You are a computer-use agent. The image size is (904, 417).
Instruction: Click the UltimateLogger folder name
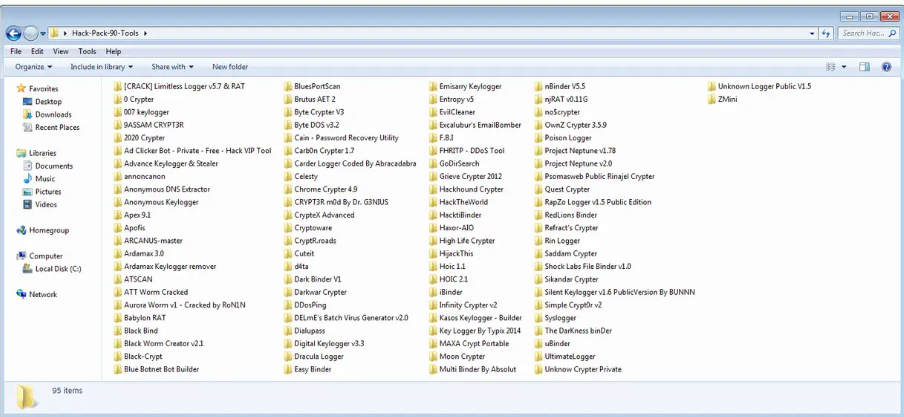(570, 356)
